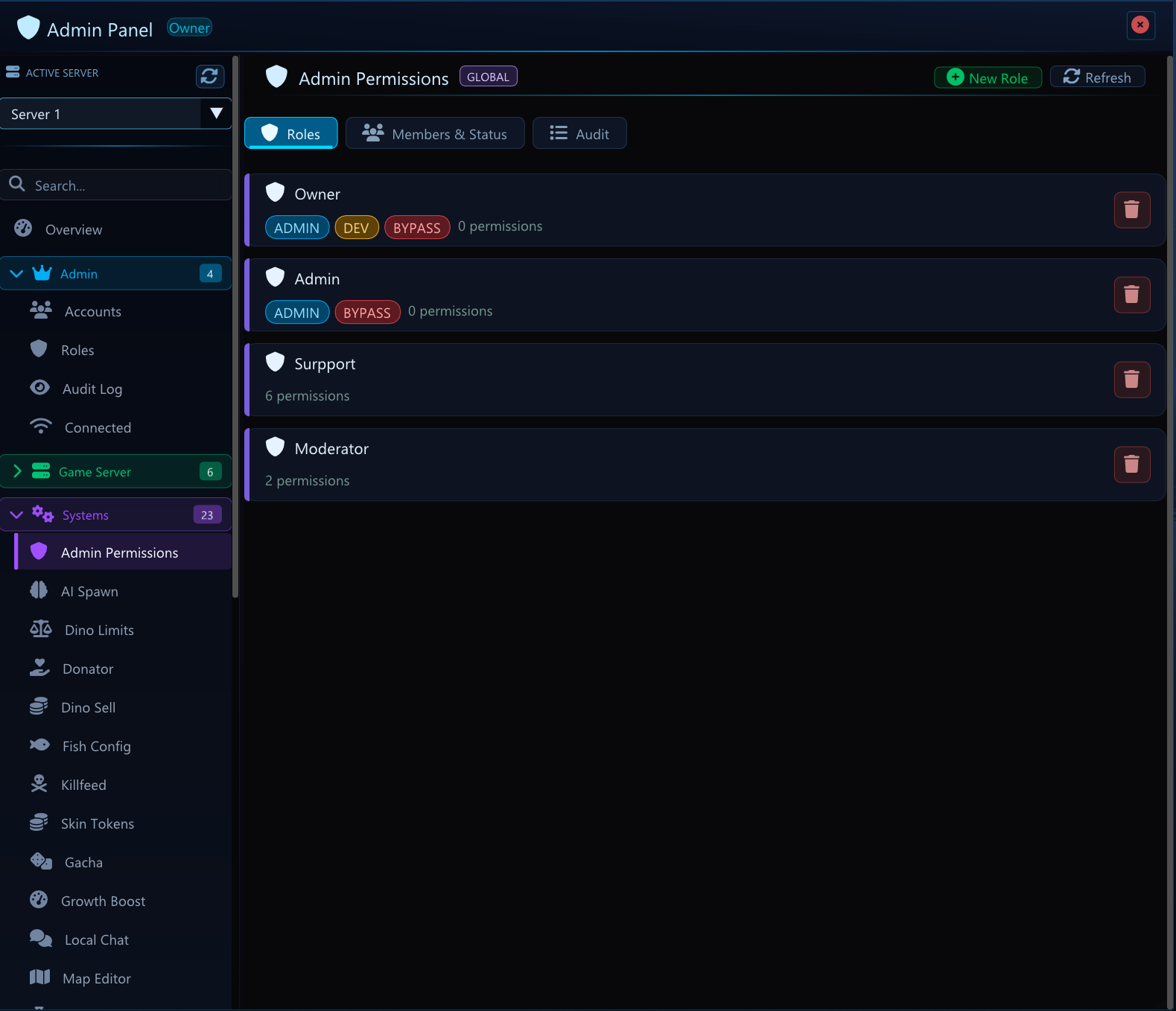
Task: Open the Surpport role card
Action: coord(705,380)
